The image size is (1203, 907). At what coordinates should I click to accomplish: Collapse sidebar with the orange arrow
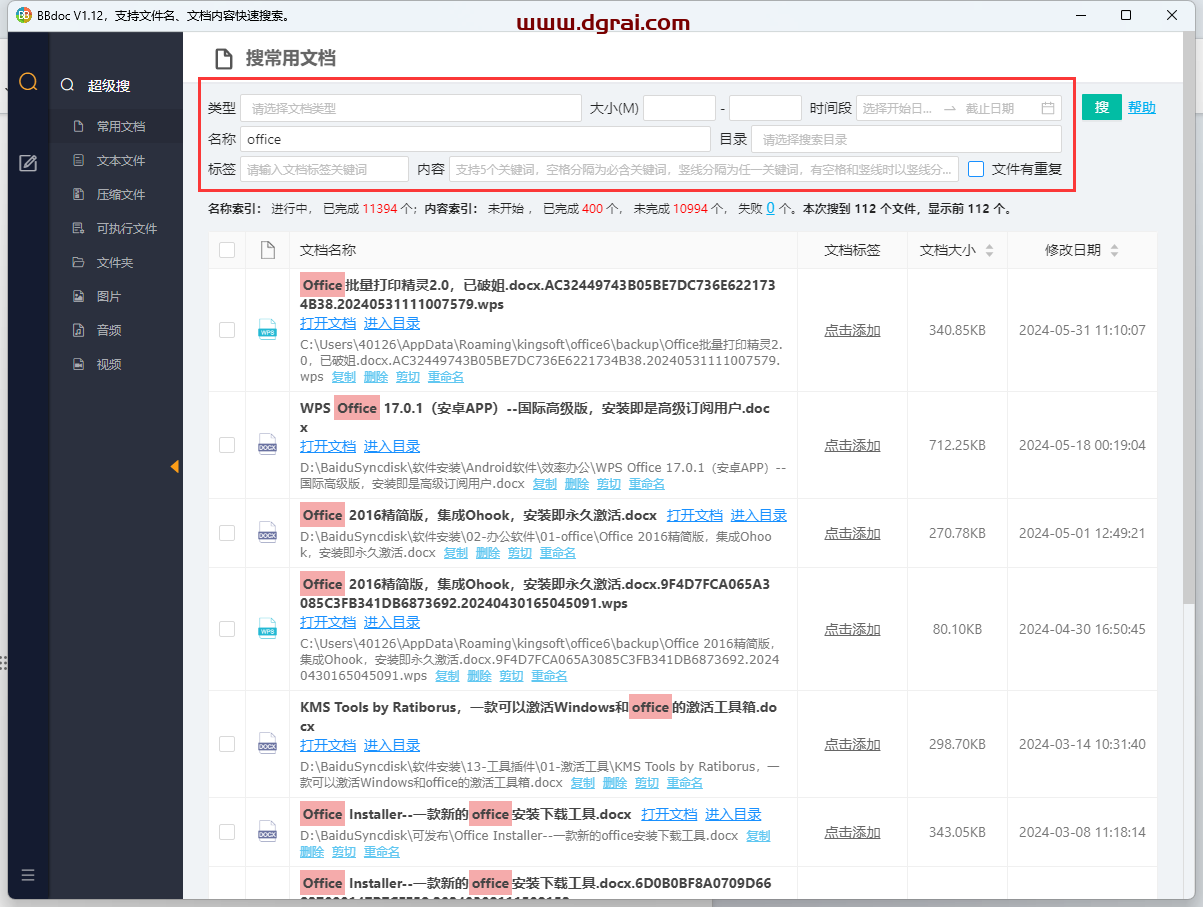pos(174,467)
